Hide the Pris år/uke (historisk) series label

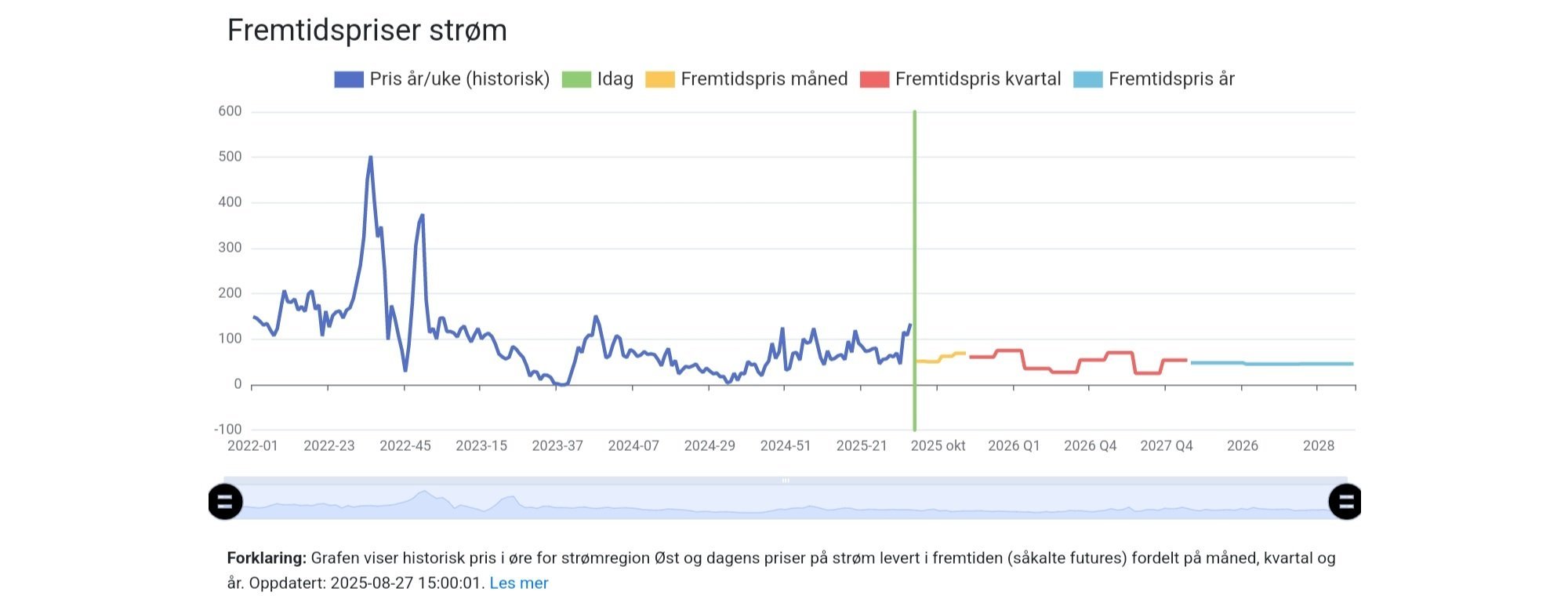(x=459, y=79)
